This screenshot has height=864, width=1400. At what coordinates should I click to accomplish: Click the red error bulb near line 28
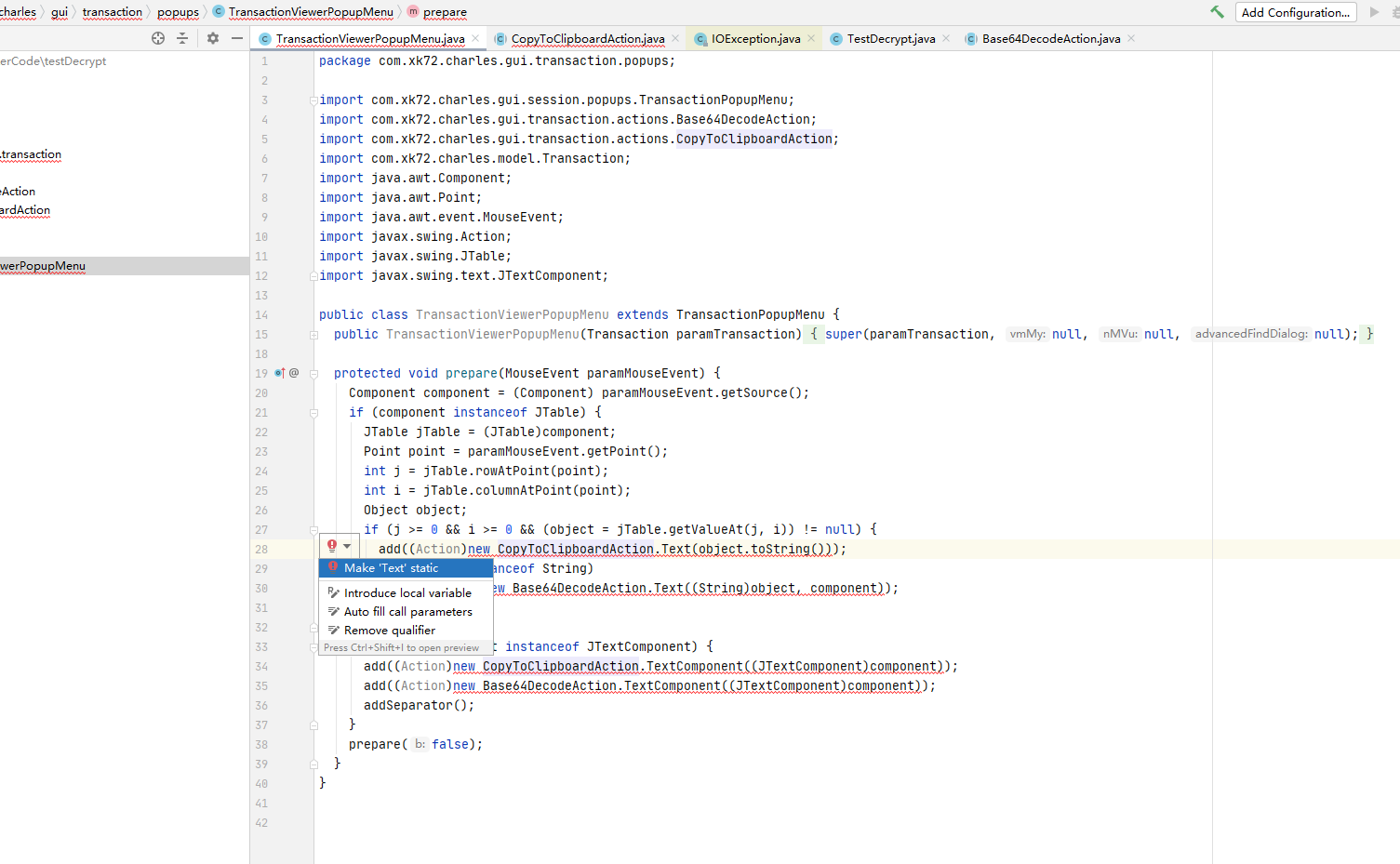coord(332,546)
